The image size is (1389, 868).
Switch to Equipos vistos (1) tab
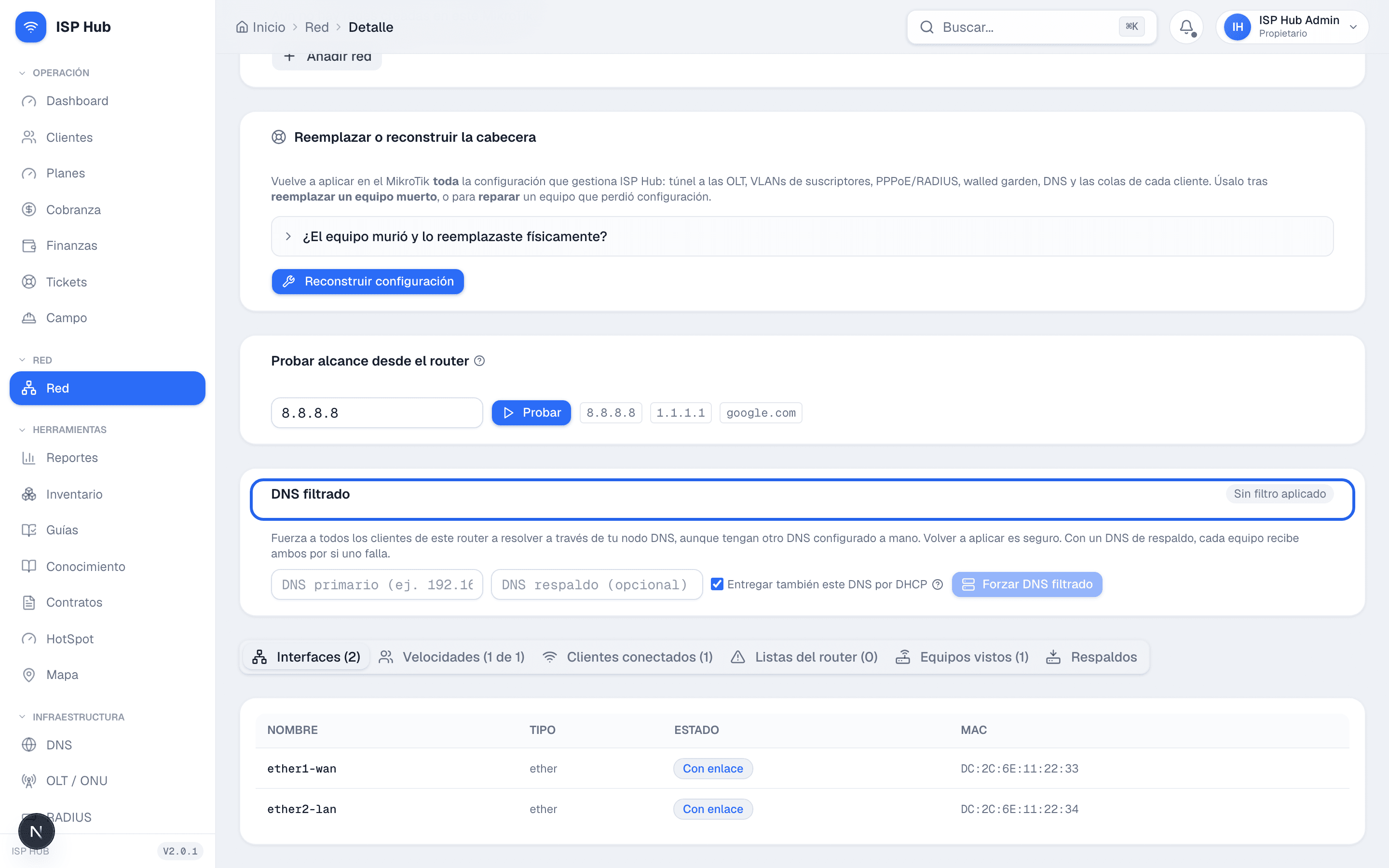point(963,657)
